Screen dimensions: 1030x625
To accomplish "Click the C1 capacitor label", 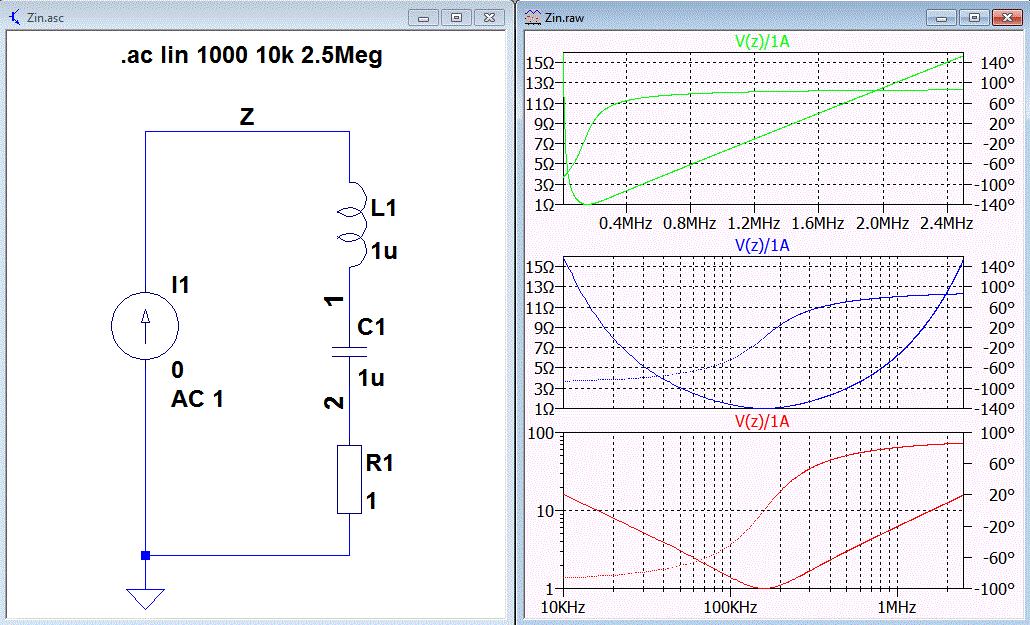I will click(x=371, y=327).
